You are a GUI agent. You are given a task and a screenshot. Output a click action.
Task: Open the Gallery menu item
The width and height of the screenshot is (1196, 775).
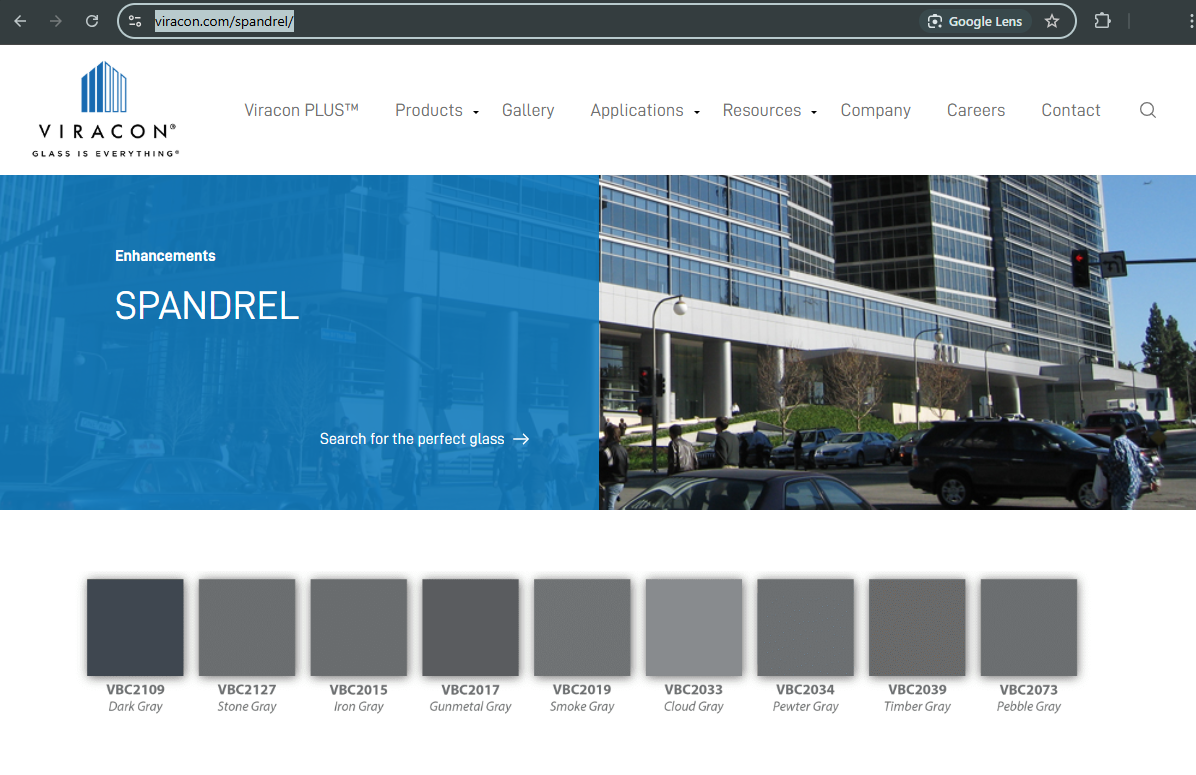528,110
